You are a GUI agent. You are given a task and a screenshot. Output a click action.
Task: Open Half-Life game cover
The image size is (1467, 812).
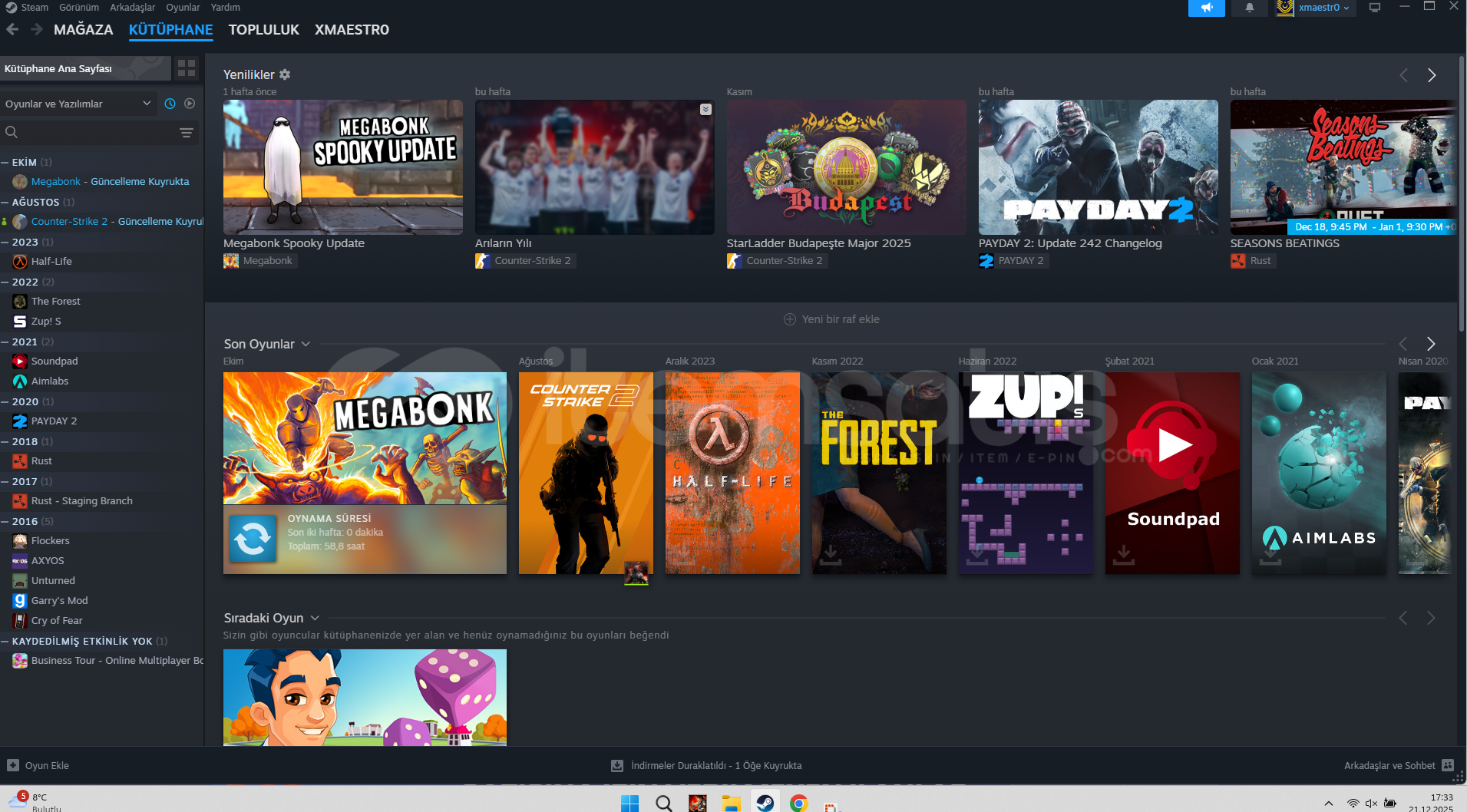point(732,474)
